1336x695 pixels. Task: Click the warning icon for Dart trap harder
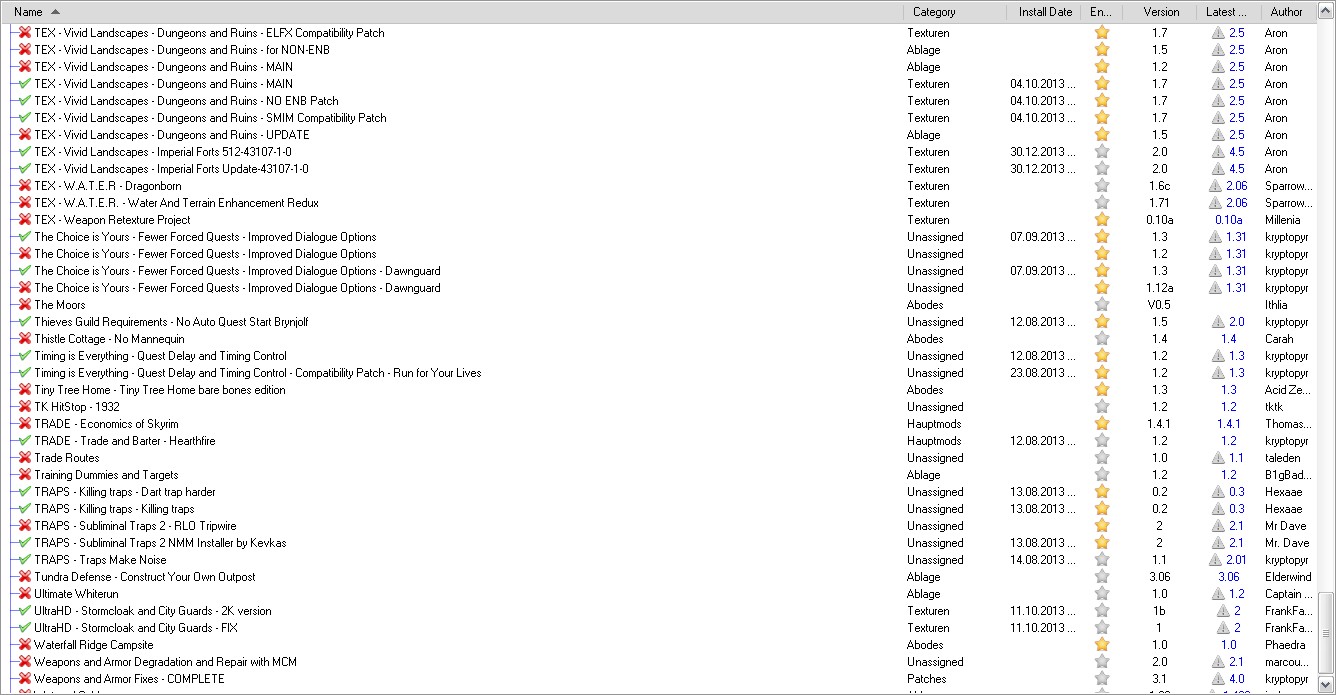(1217, 492)
